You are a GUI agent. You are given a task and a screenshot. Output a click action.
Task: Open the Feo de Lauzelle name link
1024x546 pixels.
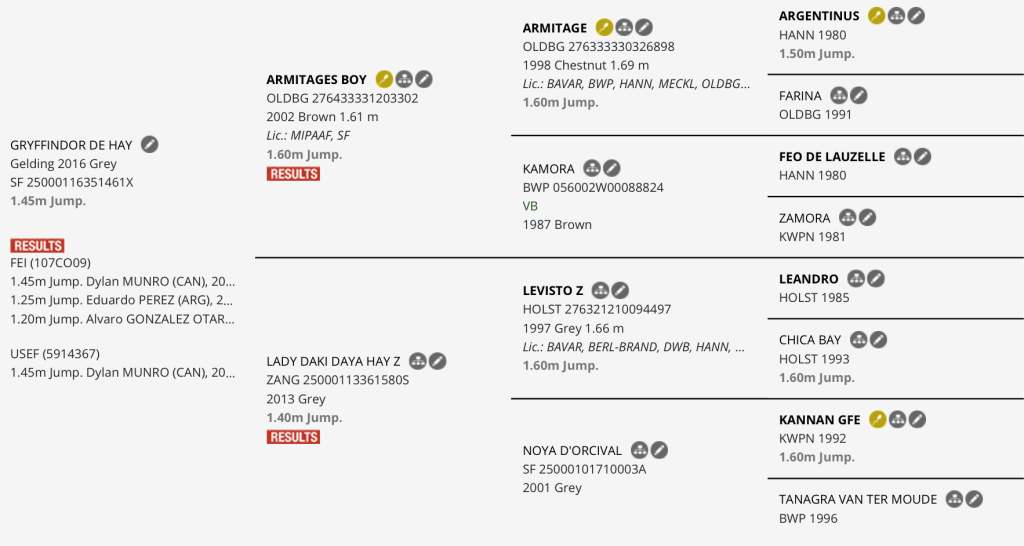pos(831,157)
